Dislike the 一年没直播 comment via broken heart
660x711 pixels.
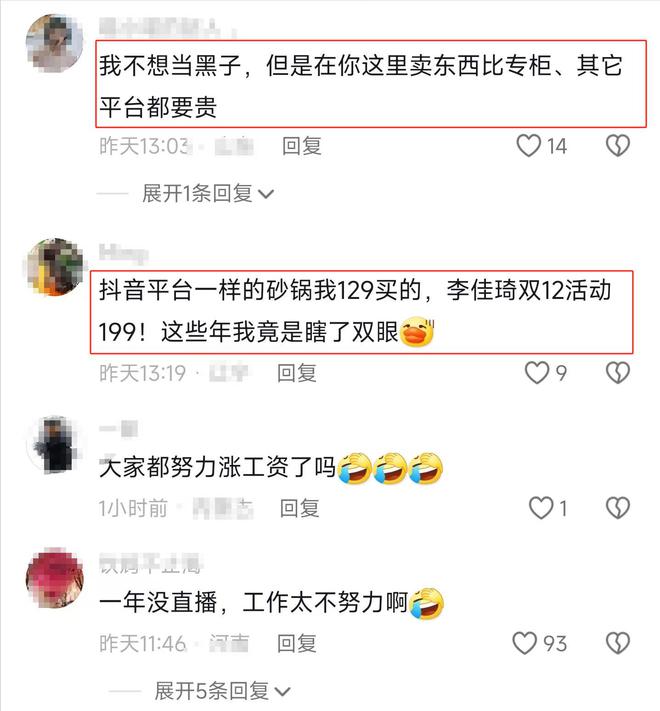click(x=618, y=643)
